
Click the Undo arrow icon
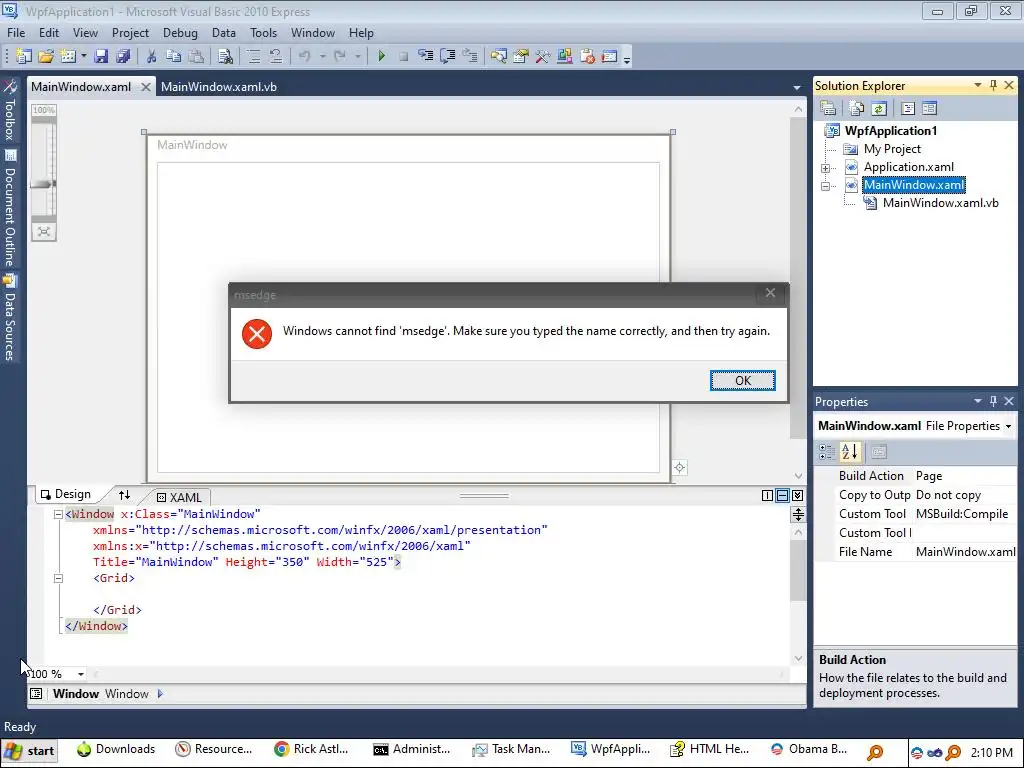pos(304,56)
